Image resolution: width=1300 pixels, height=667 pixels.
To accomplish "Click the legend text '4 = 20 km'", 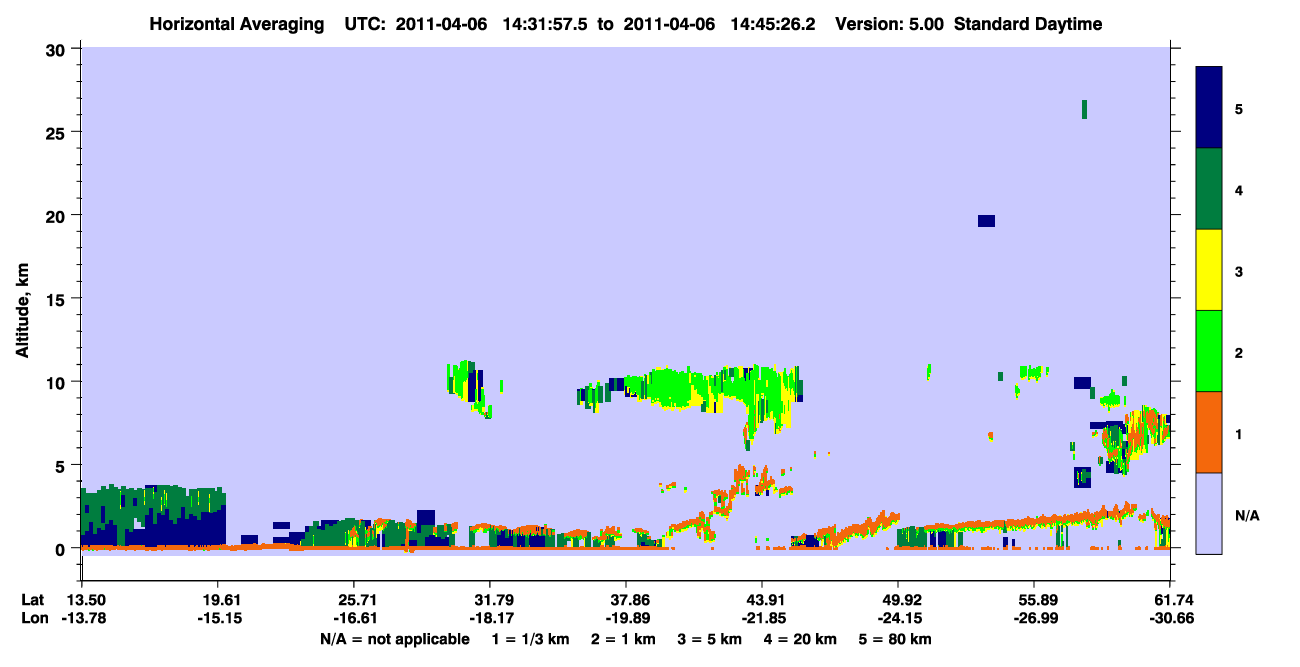I will [801, 639].
